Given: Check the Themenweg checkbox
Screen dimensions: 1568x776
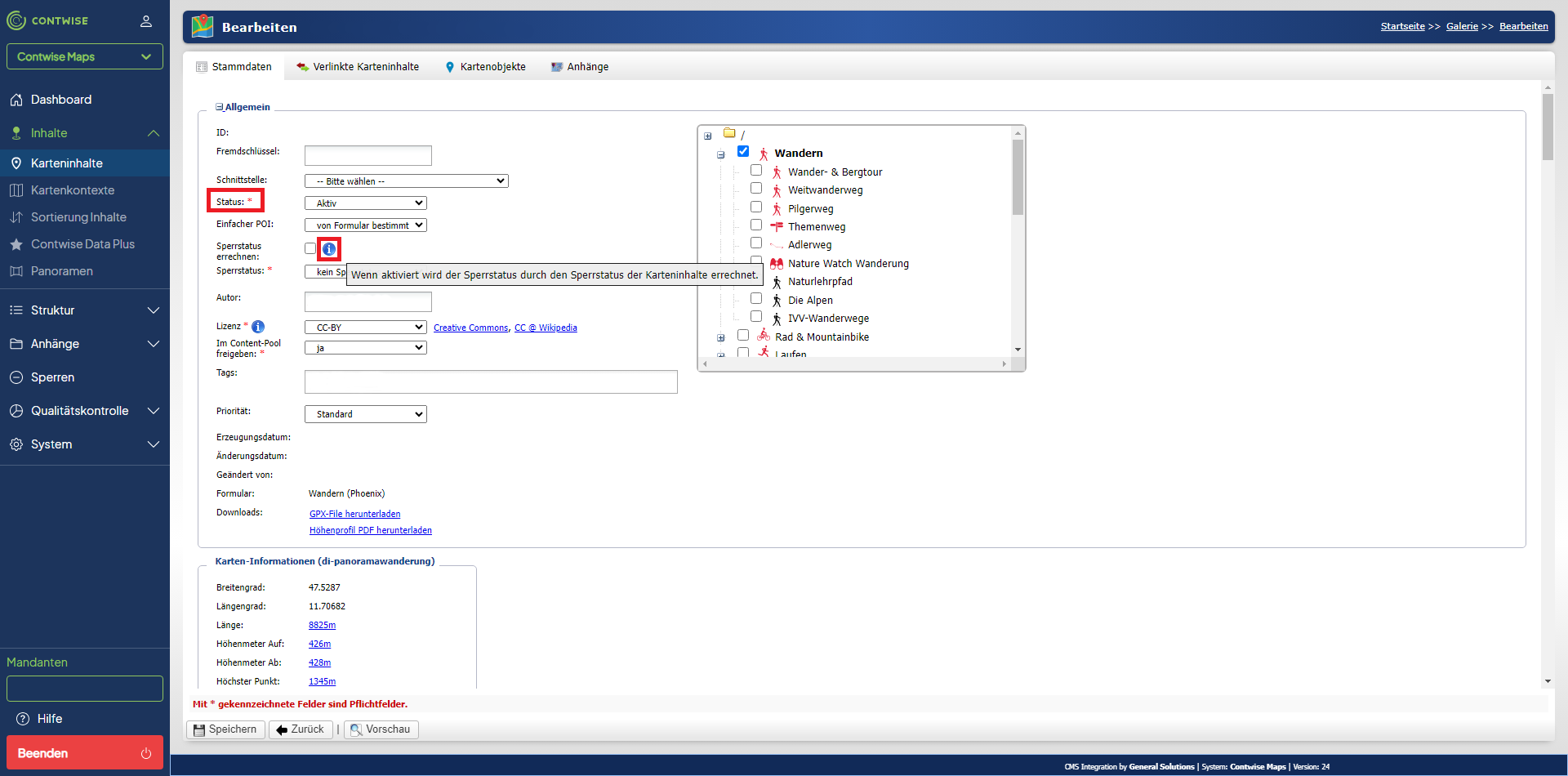Looking at the screenshot, I should 756,225.
